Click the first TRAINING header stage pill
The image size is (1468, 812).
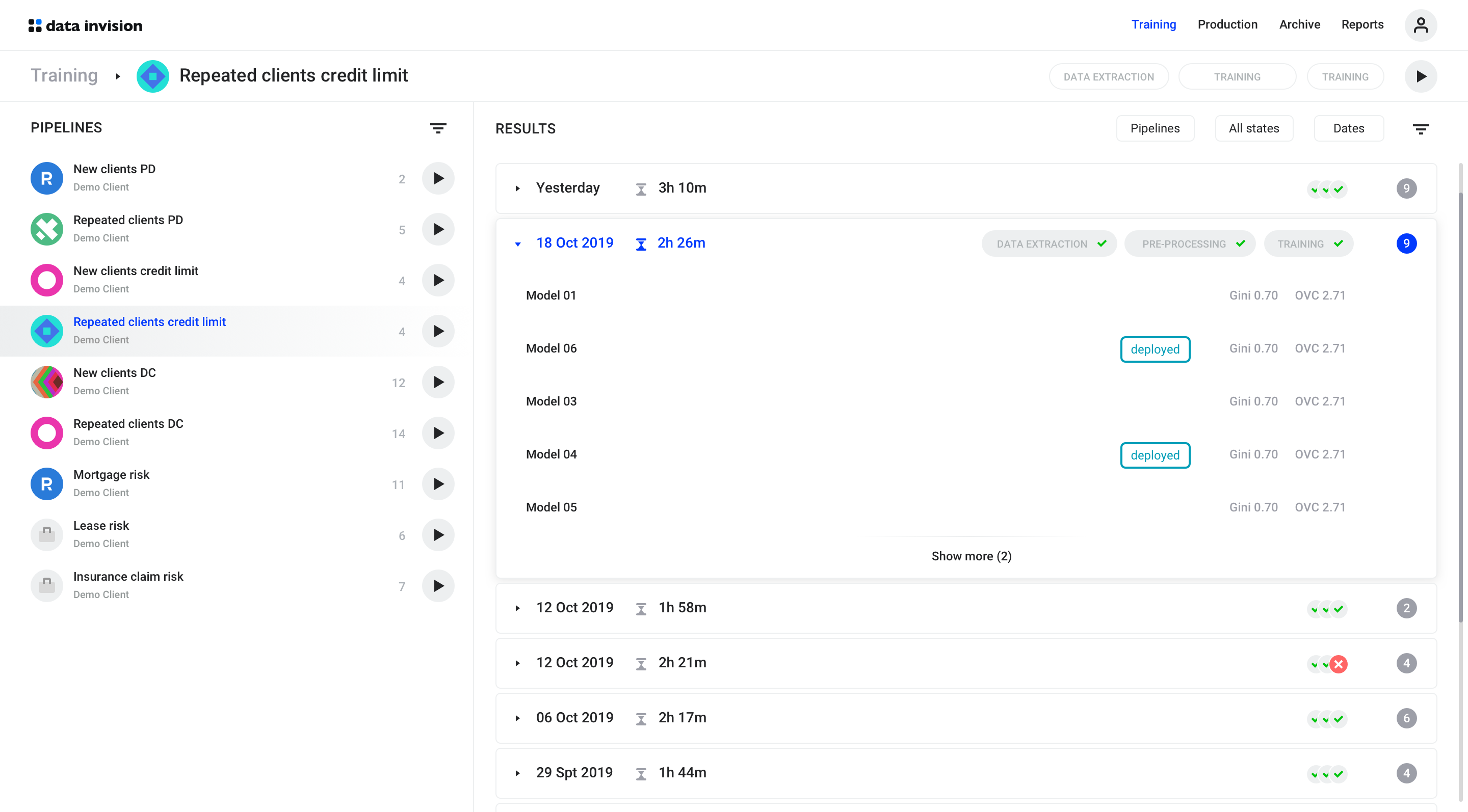click(1237, 77)
